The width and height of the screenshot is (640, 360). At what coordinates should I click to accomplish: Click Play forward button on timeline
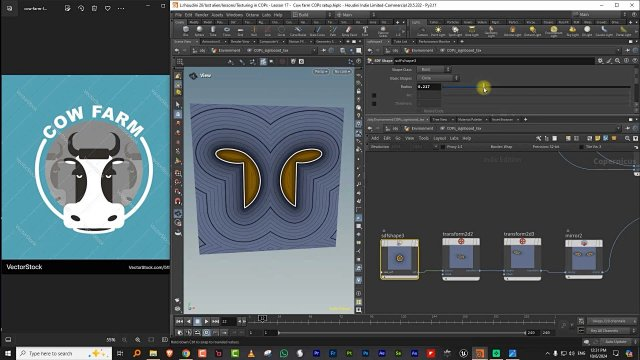(207, 322)
